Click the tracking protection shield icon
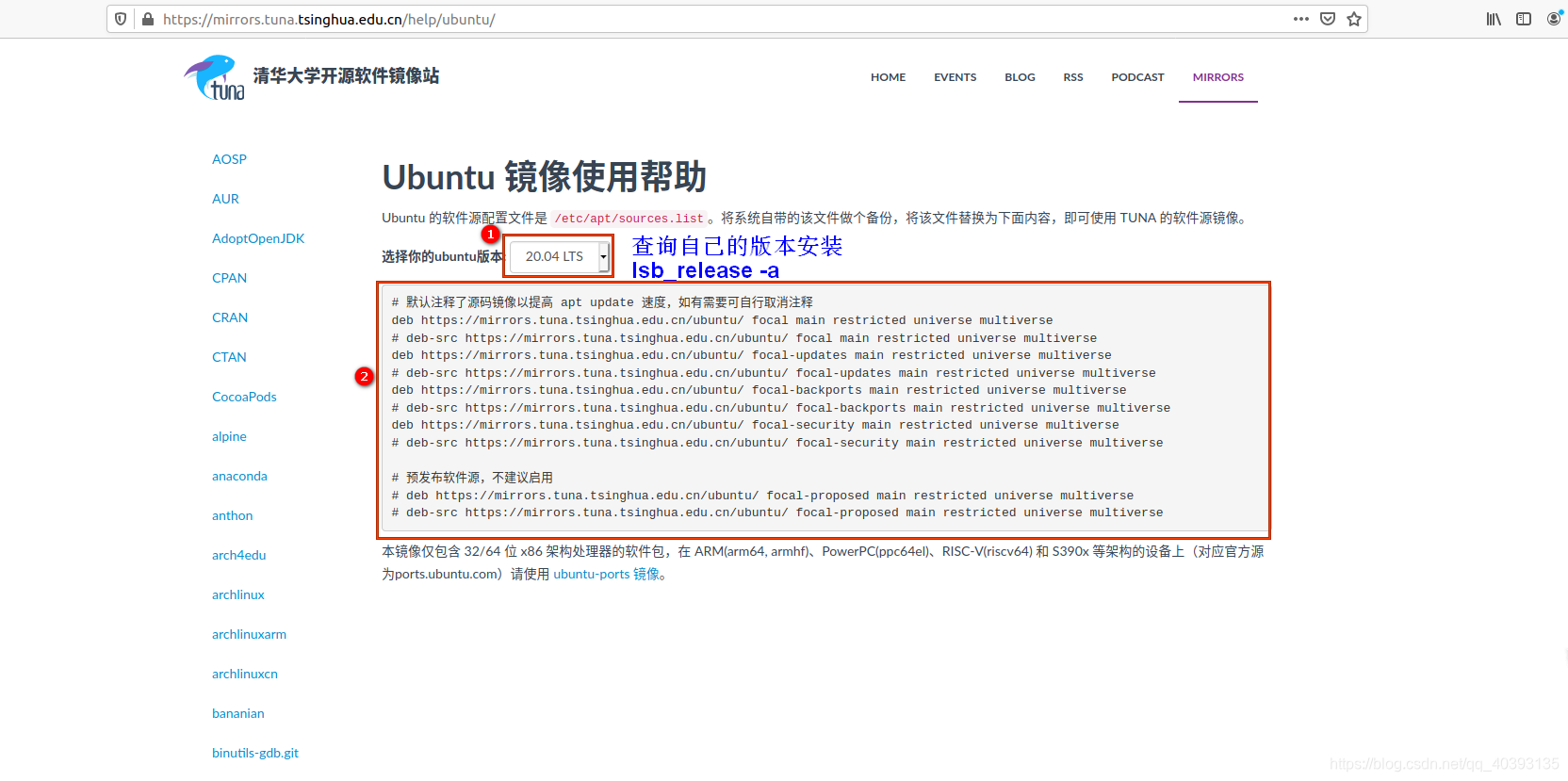Screen dimensions: 1568x781 121,19
